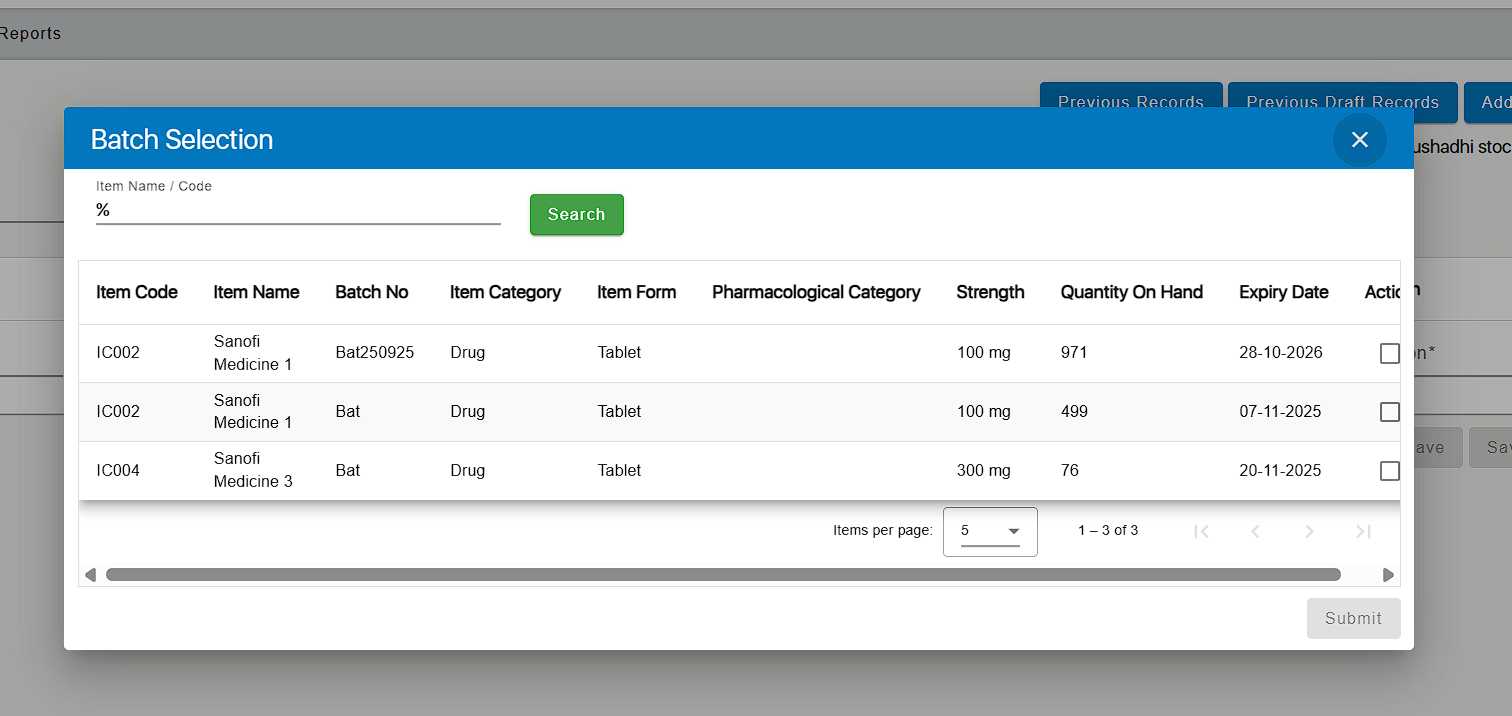The image size is (1512, 716).
Task: Click the Search button
Action: coord(576,215)
